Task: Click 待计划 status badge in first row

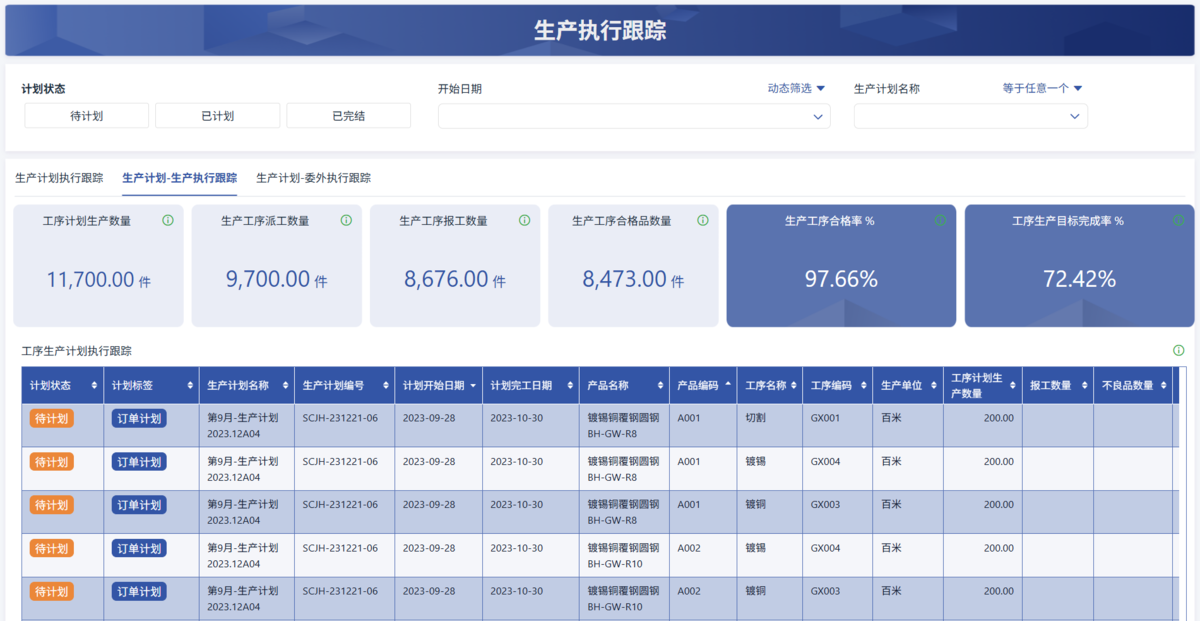Action: coord(51,419)
